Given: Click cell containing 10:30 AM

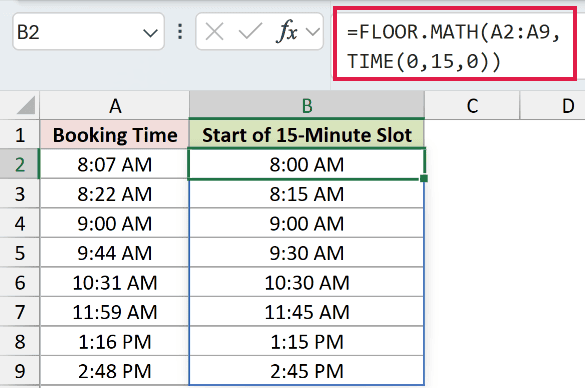Looking at the screenshot, I should 307,282.
